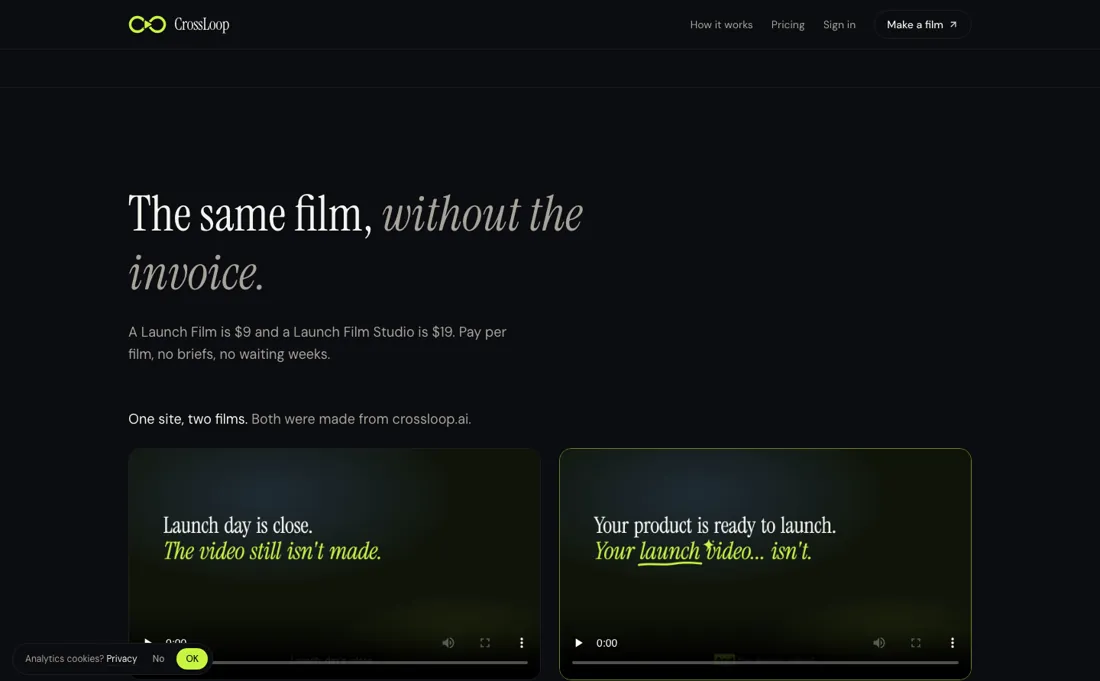Go to the Pricing page

pos(788,25)
